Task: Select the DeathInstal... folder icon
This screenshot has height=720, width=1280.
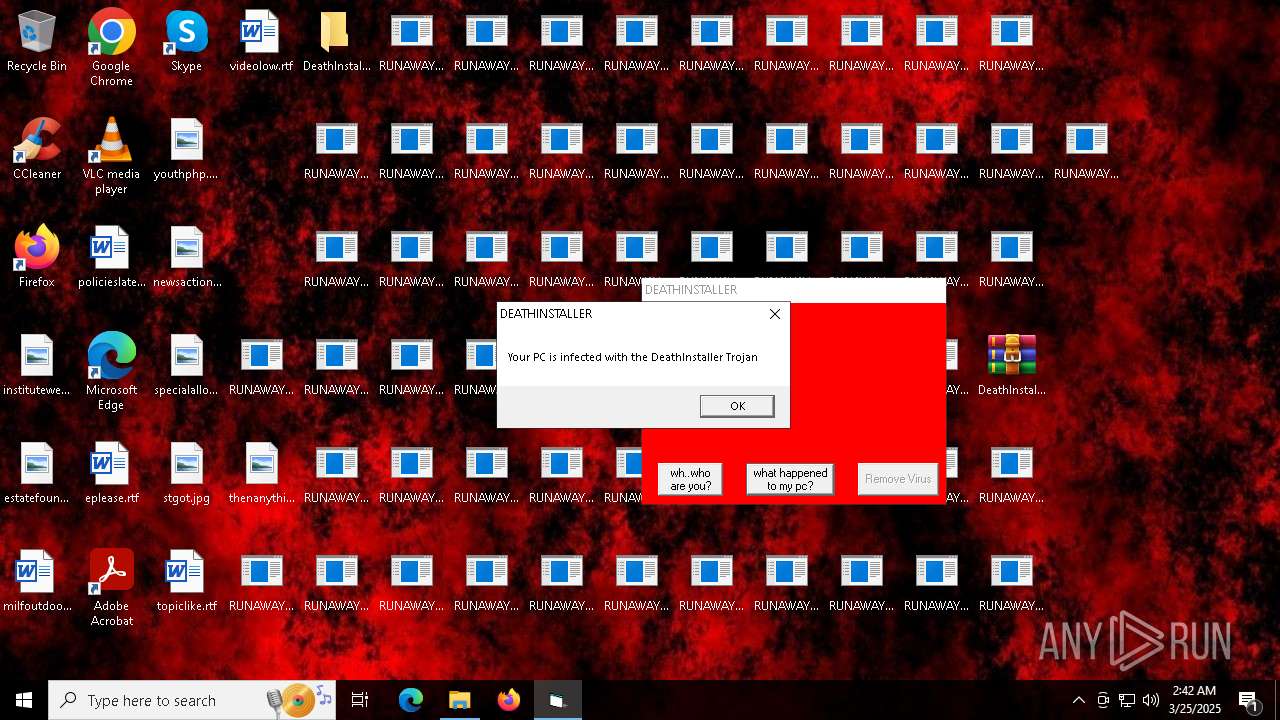Action: click(x=336, y=42)
